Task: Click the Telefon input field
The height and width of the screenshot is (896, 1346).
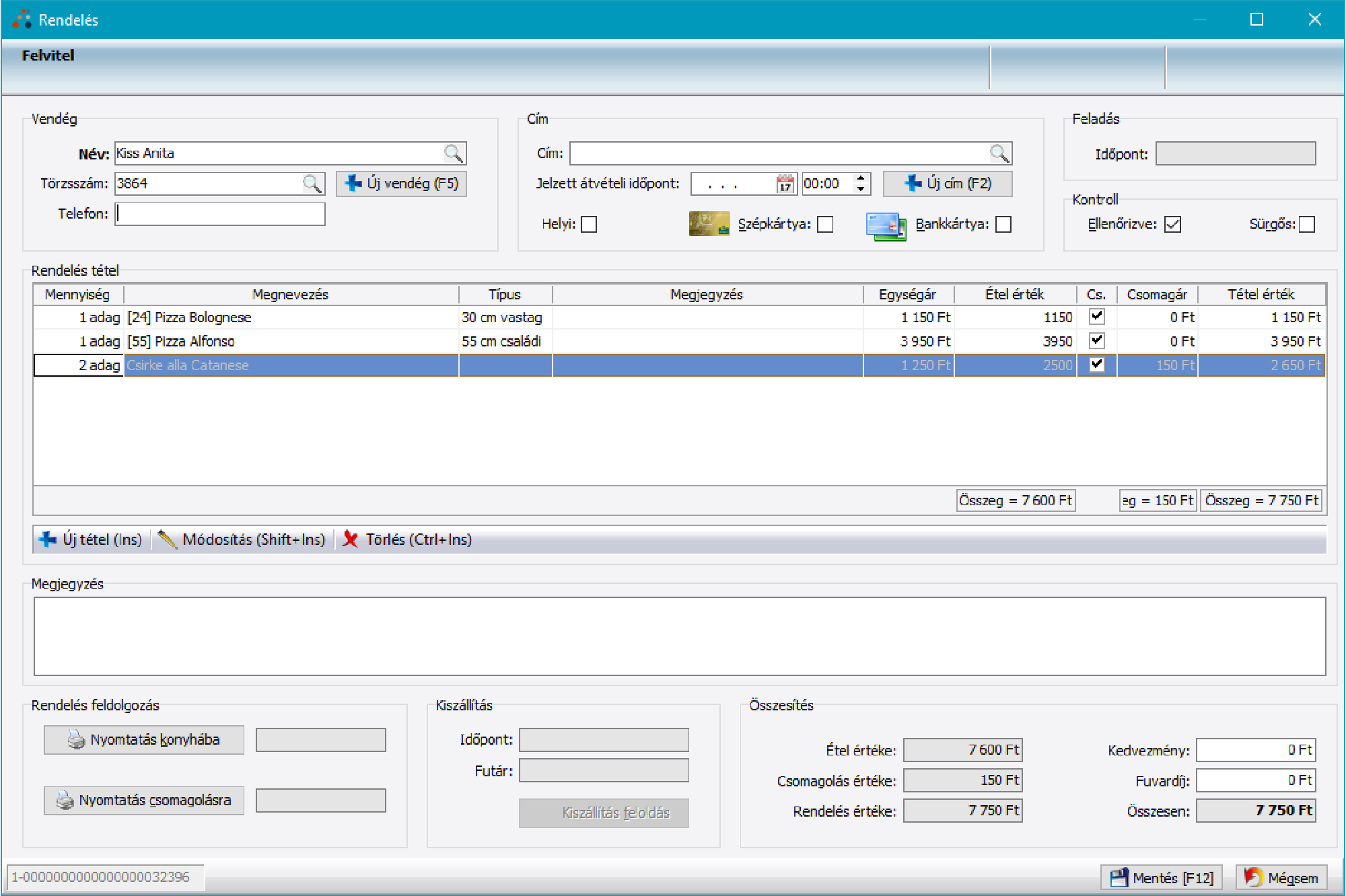Action: point(220,214)
